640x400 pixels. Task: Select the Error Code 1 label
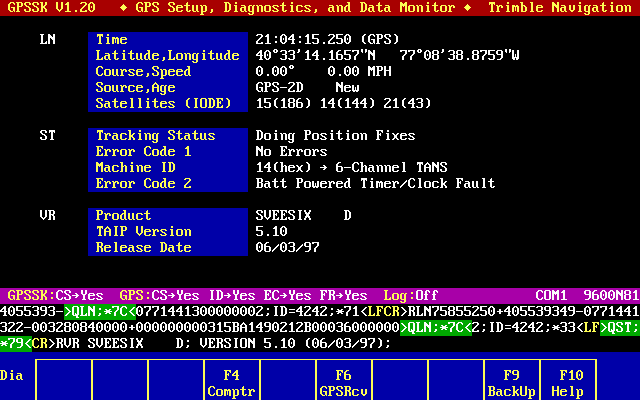(x=143, y=151)
